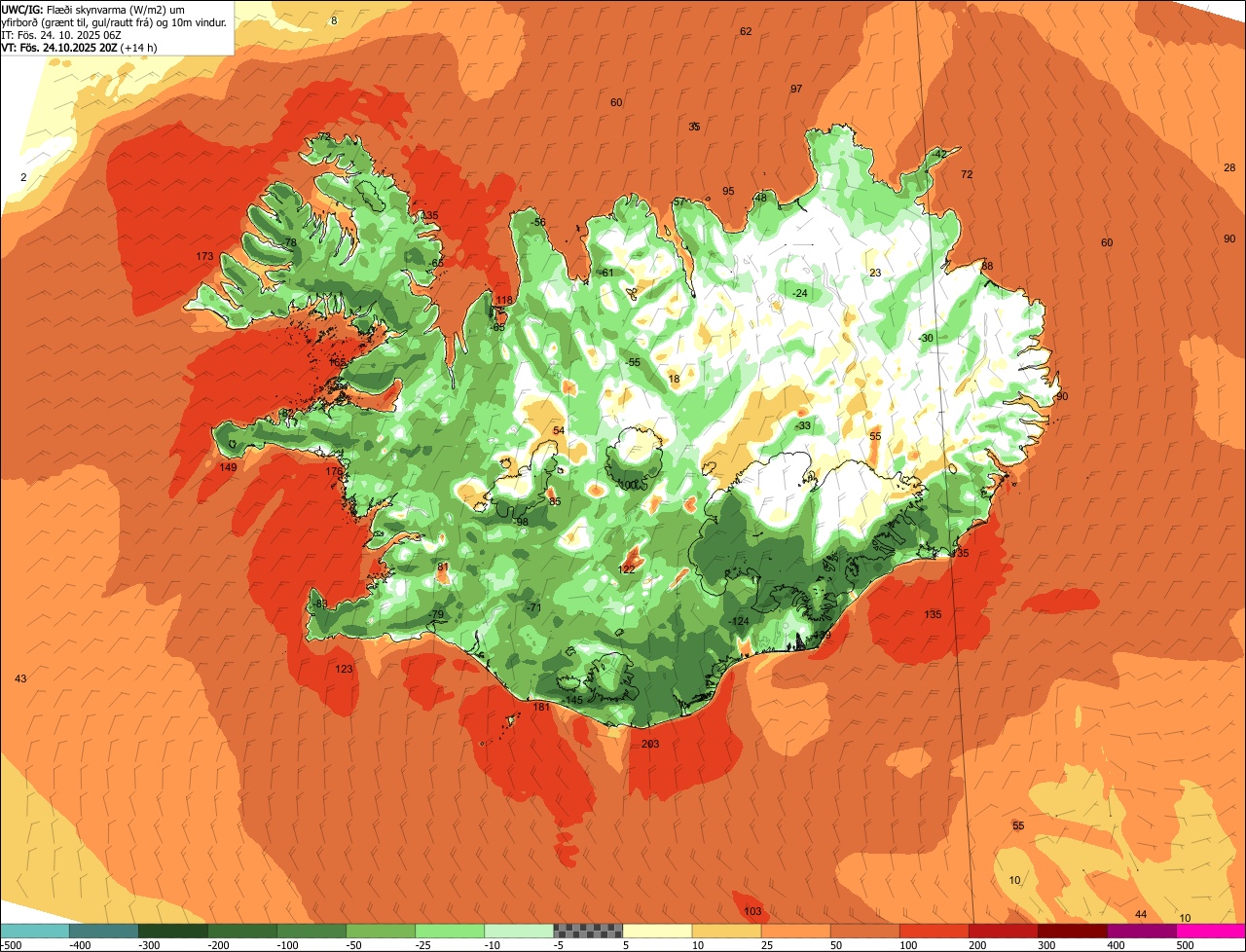Click the title line 'UWC/IG: Flæði skynvarma (W/m2) um'

pyautogui.click(x=93, y=9)
